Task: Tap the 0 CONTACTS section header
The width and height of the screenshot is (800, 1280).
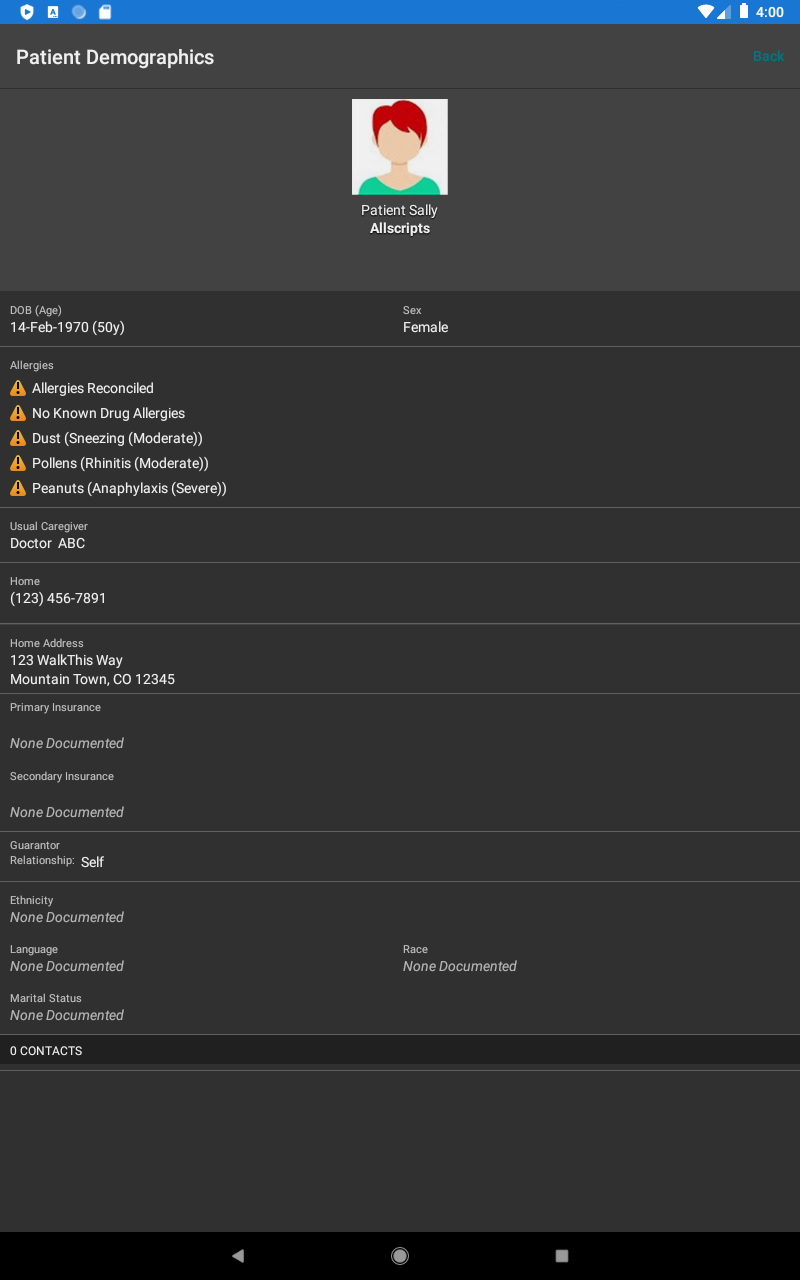Action: (46, 1051)
